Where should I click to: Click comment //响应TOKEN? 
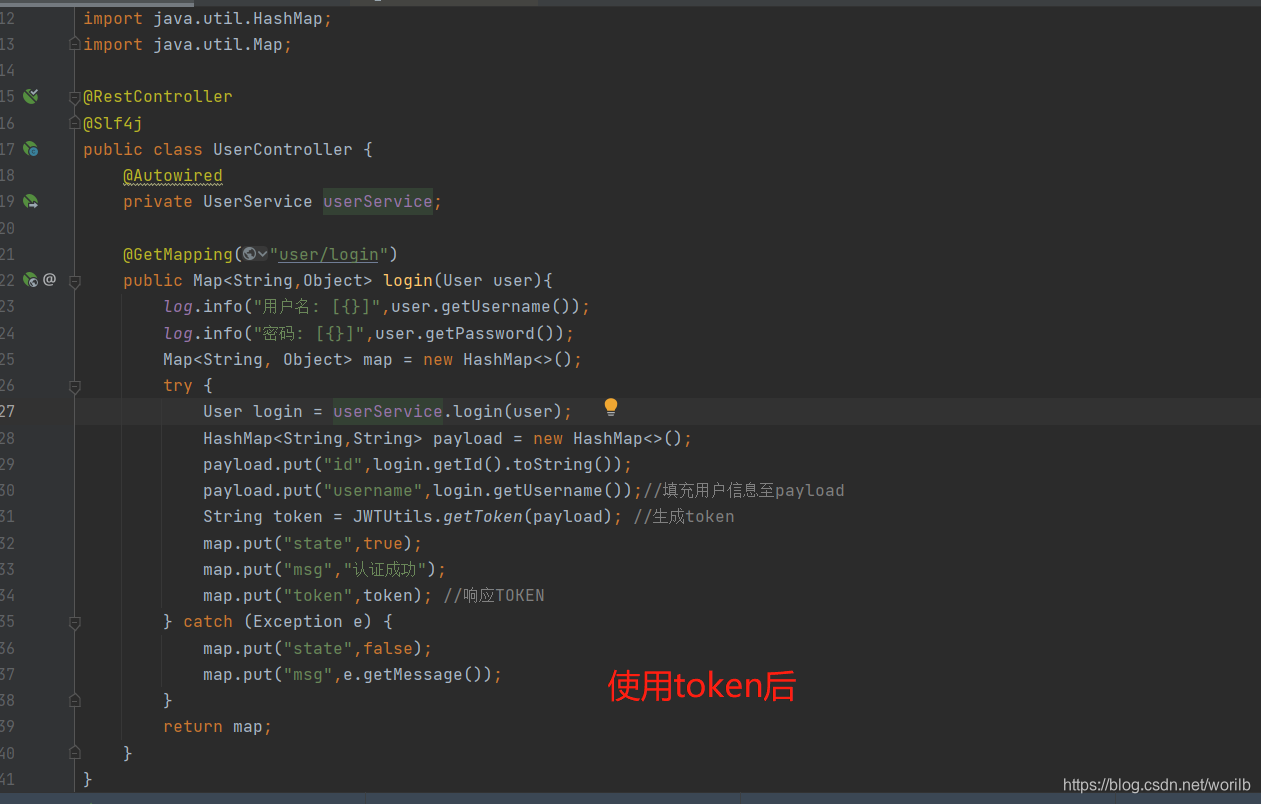pos(494,595)
